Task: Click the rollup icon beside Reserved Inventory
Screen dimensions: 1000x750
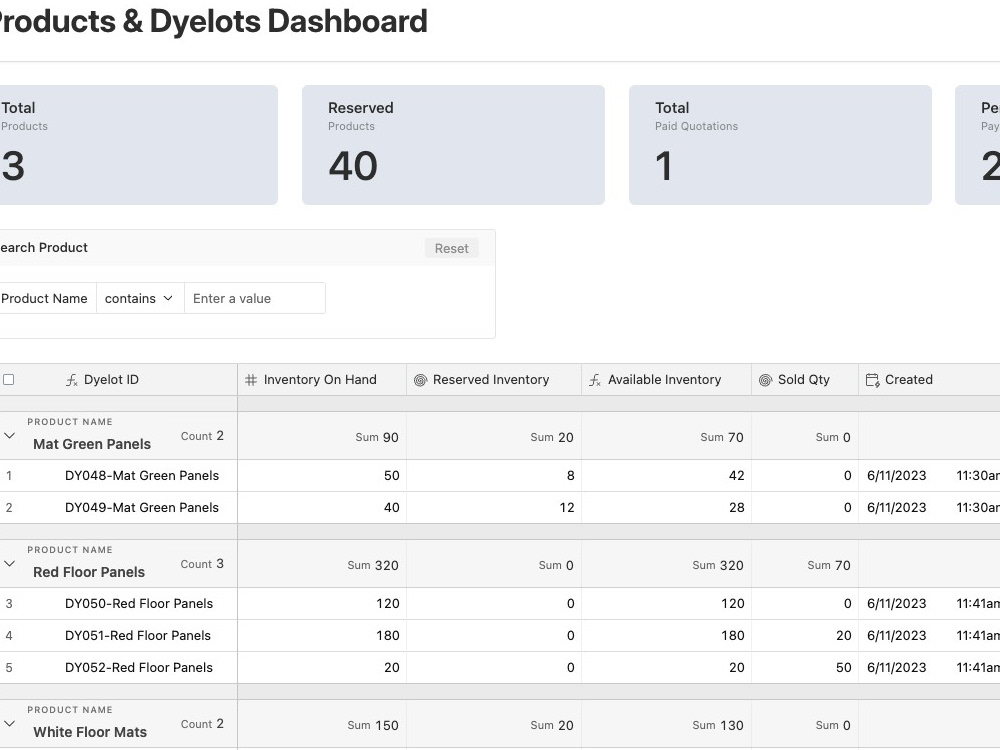Action: 420,380
